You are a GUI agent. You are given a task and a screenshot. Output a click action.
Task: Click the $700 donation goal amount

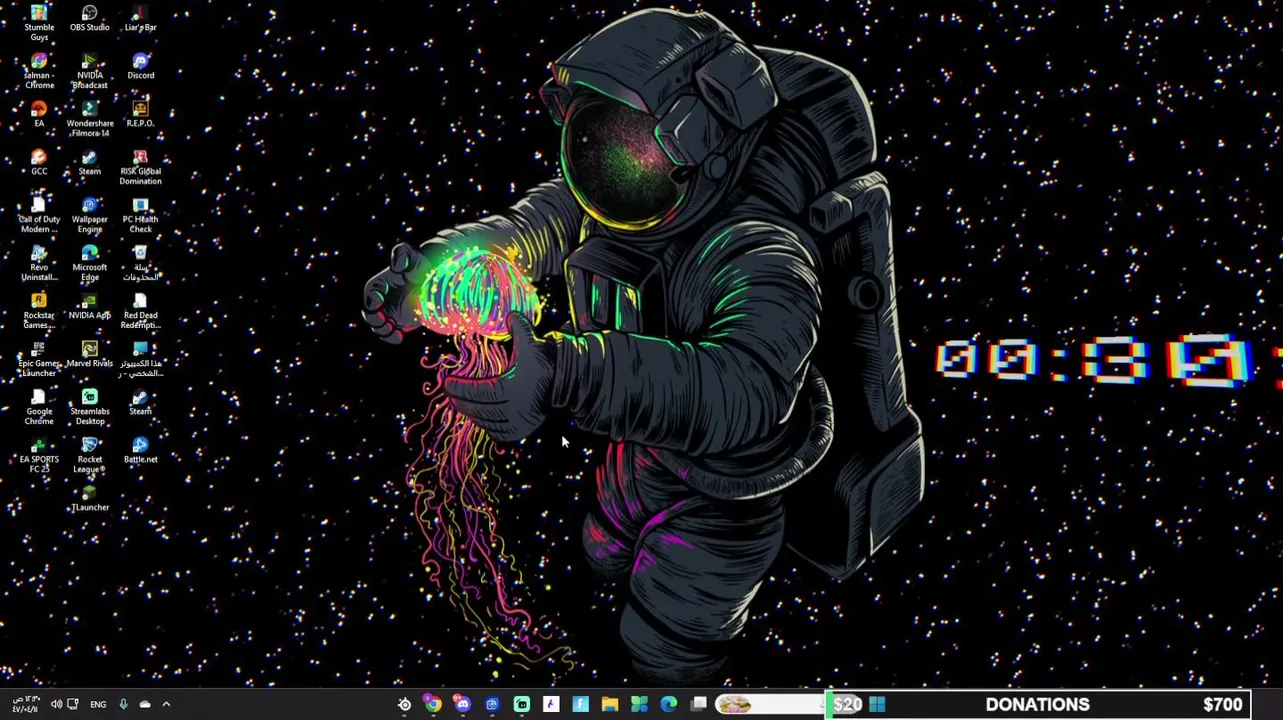click(x=1222, y=704)
